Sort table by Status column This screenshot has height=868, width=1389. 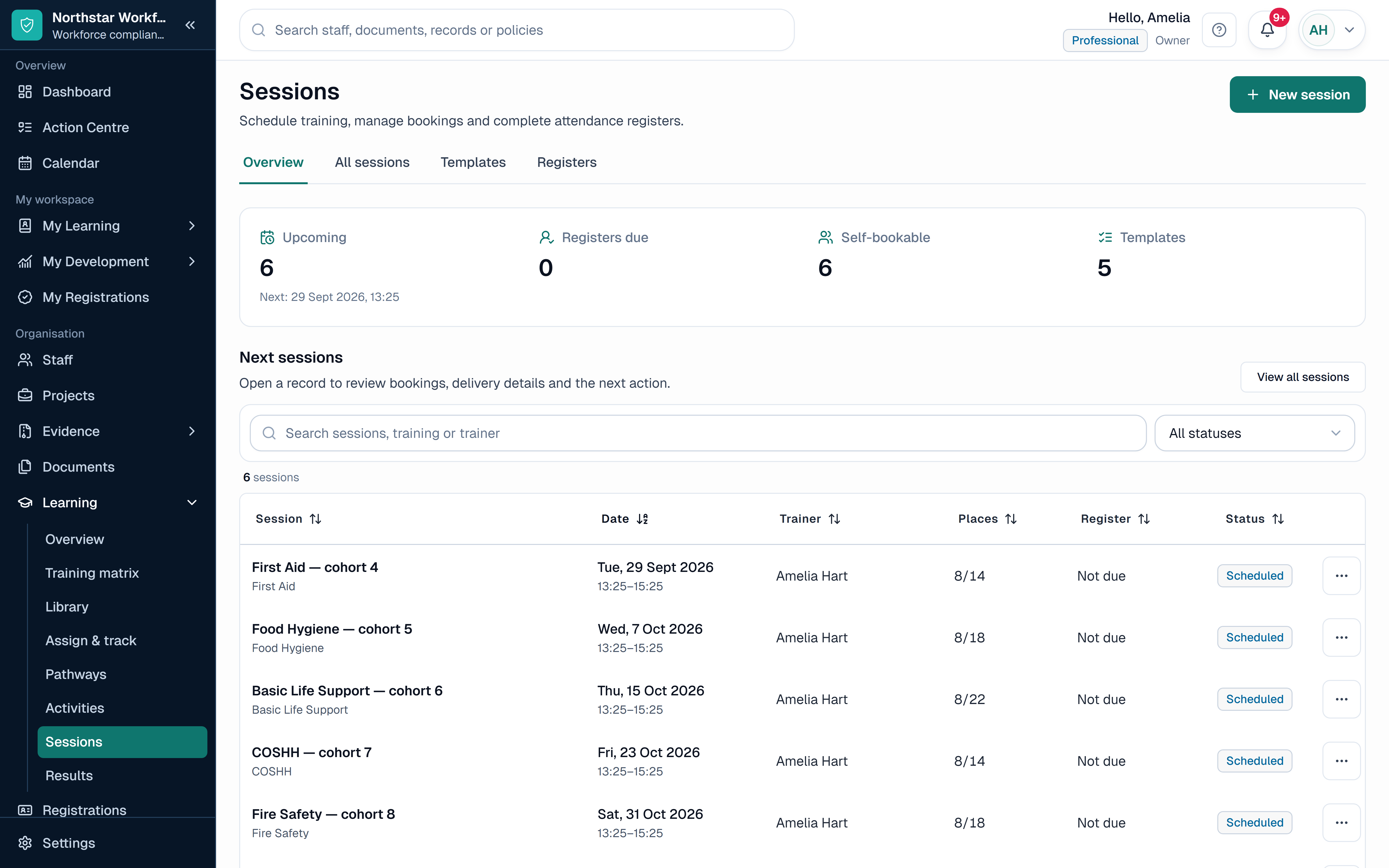[1255, 519]
